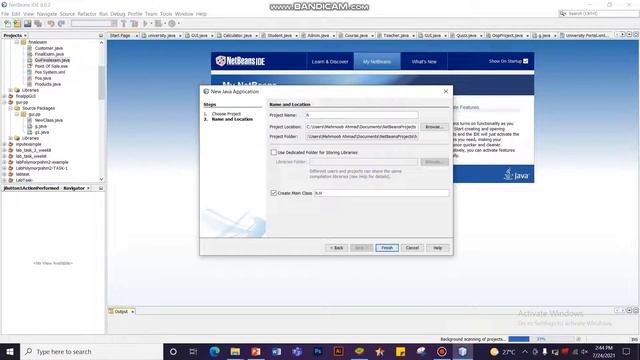
Task: Click the Profile Project toolbar icon
Action: click(x=172, y=24)
